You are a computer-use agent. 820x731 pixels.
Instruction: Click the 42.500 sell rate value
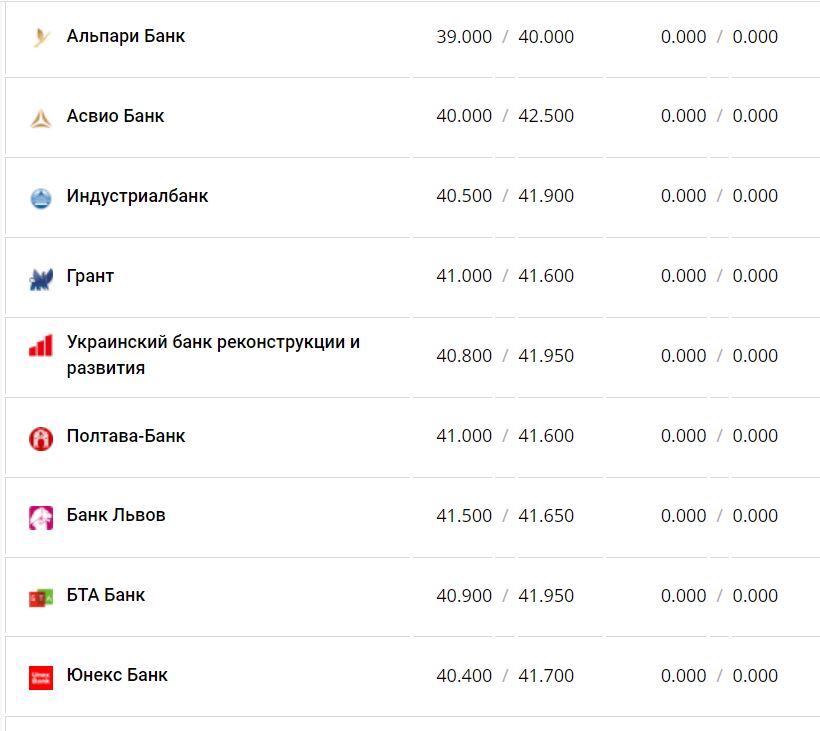[546, 116]
